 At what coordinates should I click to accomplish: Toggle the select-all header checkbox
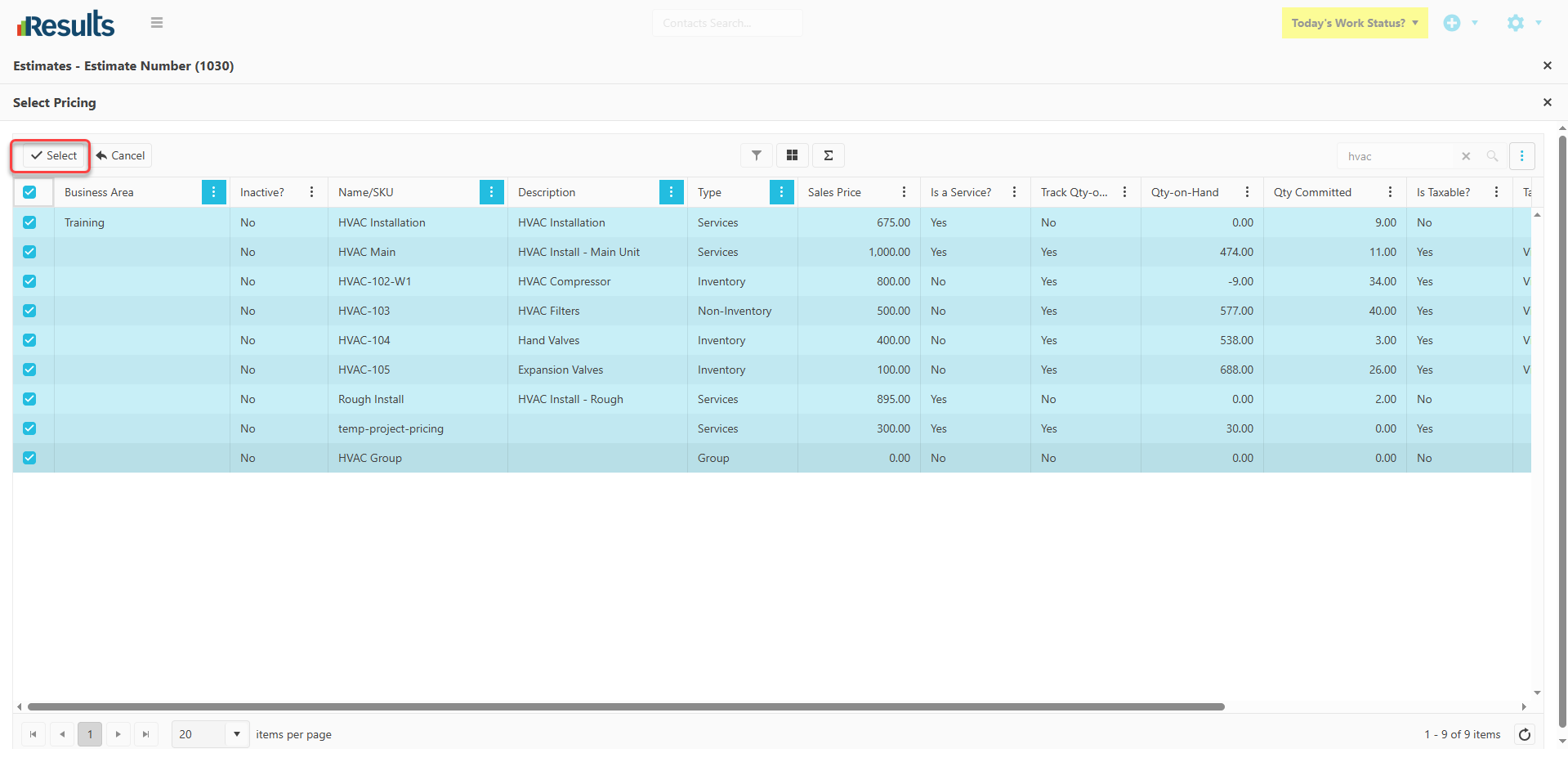[29, 192]
